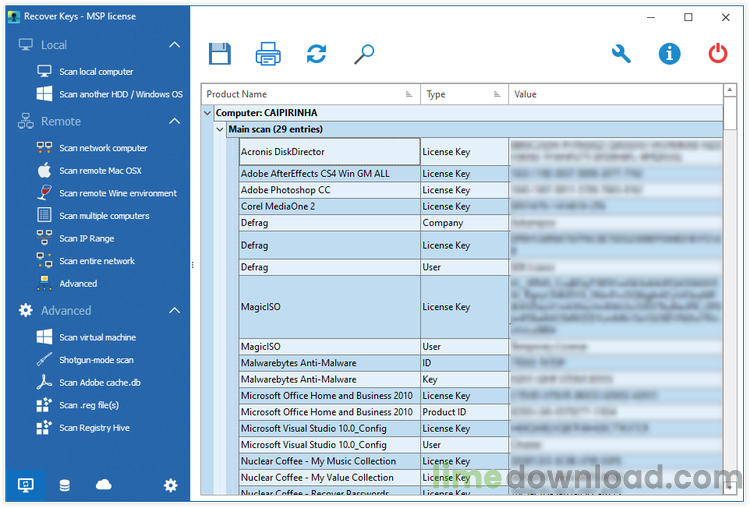
Task: Collapse the Remote section chevron
Action: [x=175, y=121]
